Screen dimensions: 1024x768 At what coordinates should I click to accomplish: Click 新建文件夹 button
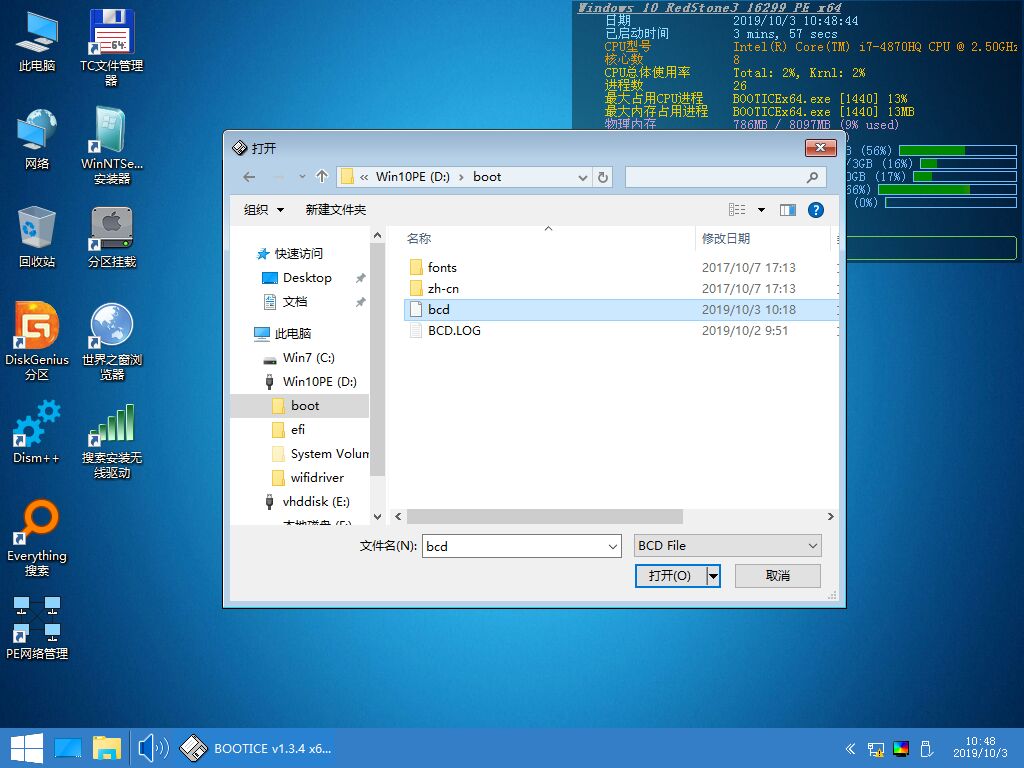[336, 210]
